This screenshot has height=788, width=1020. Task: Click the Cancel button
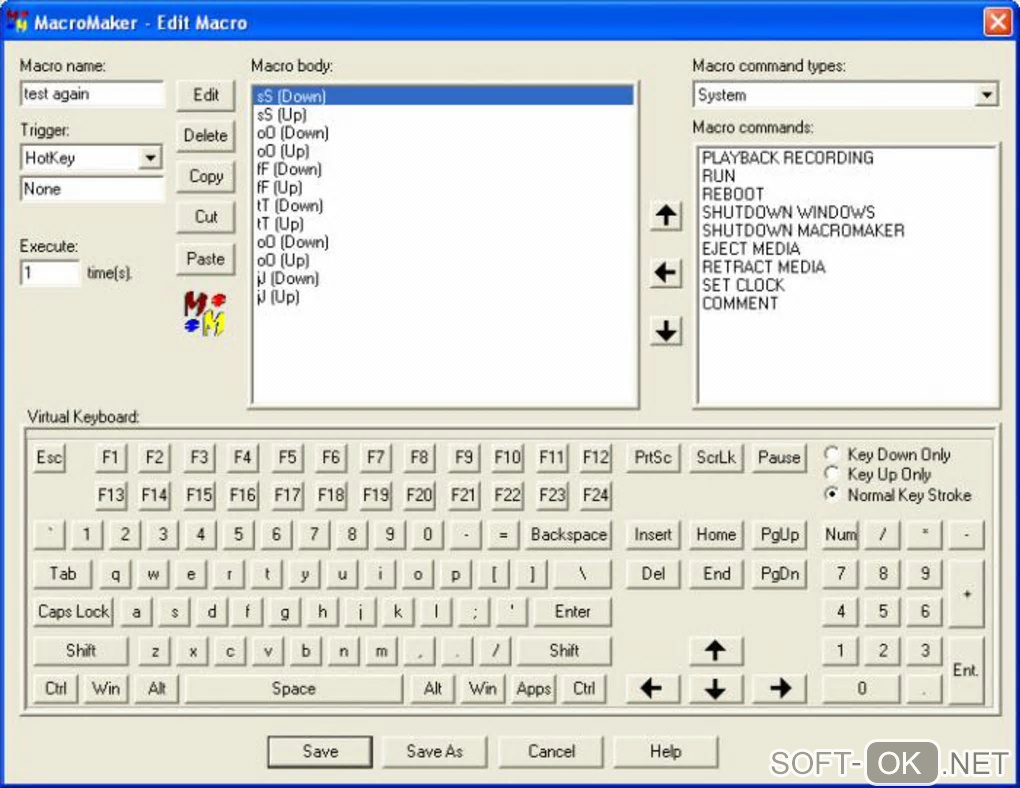click(551, 752)
